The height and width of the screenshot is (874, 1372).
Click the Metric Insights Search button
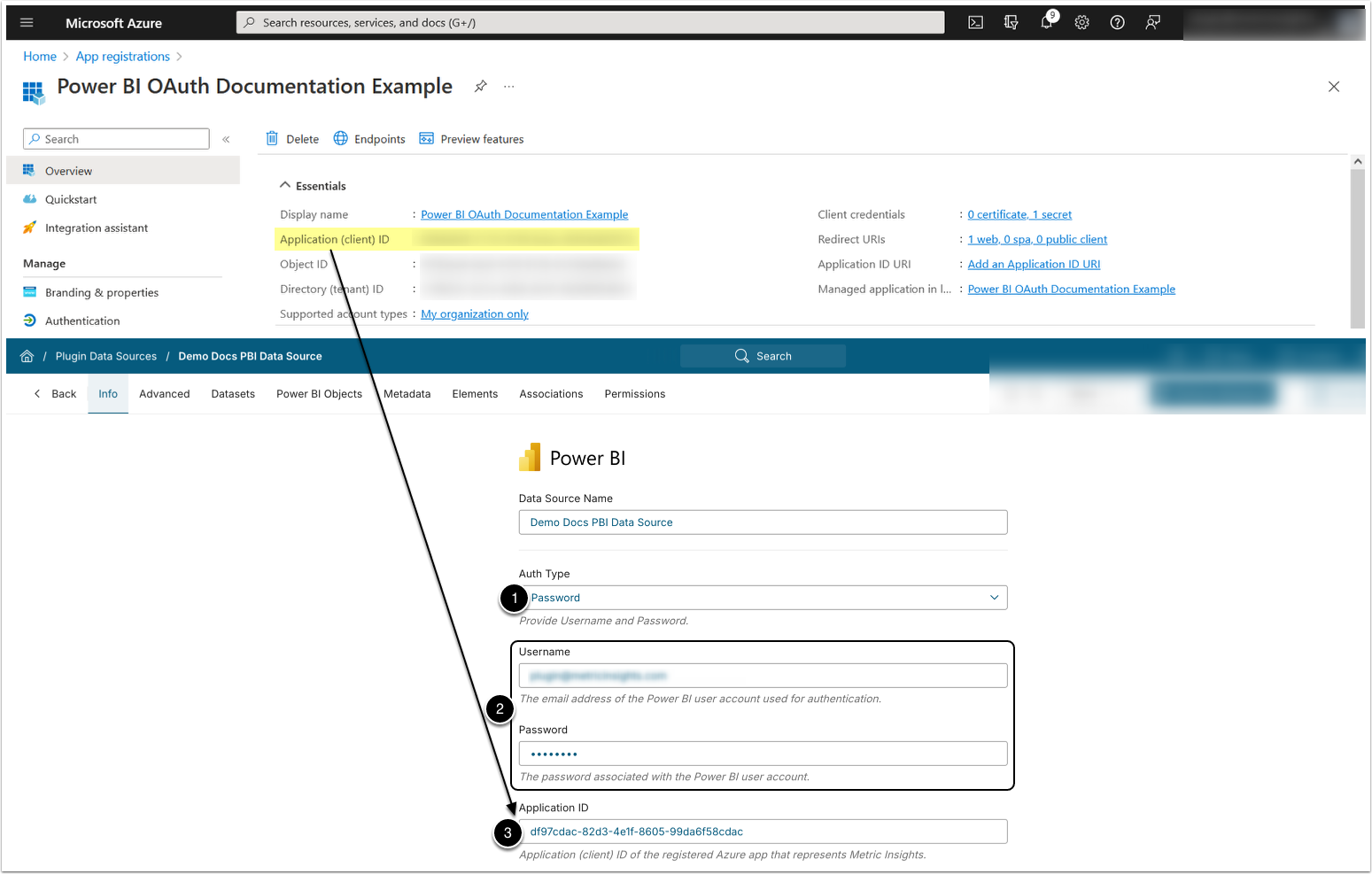click(763, 356)
